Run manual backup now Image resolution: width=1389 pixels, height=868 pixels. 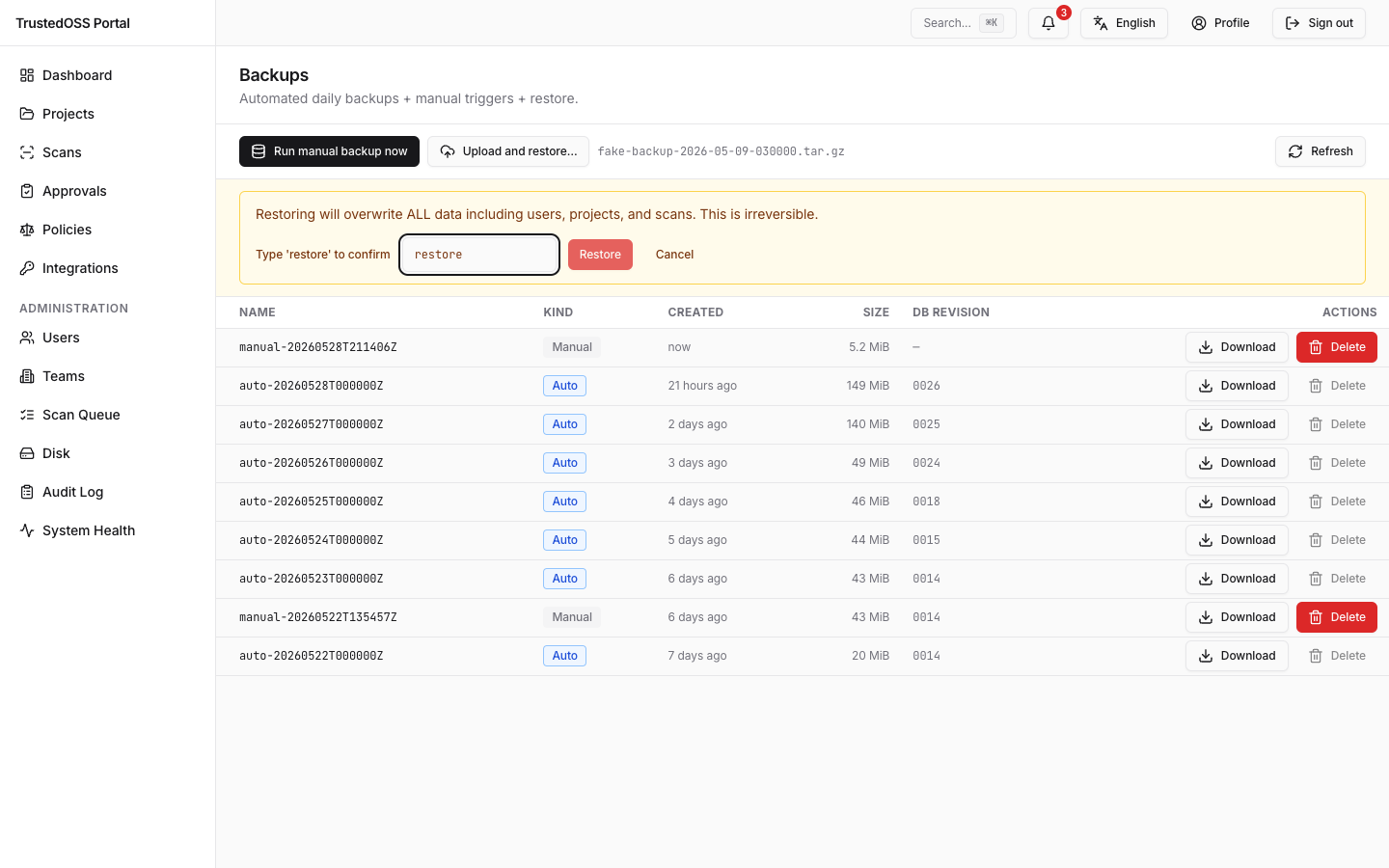point(329,151)
